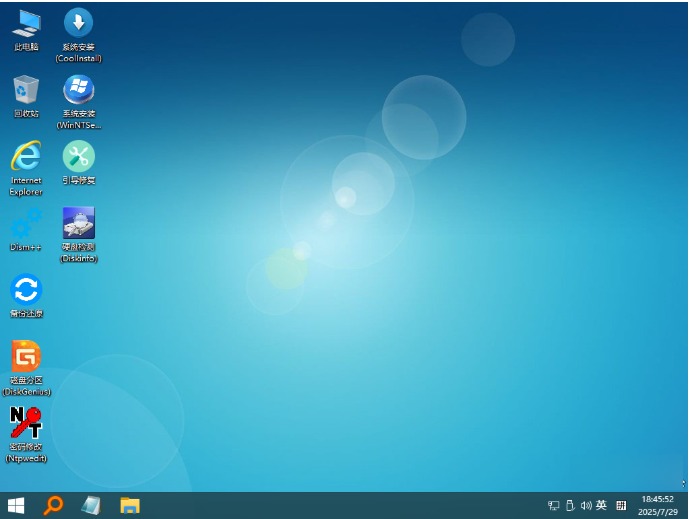Launch 硬盘检测 DiskInfo tool
This screenshot has height=519, width=690.
(x=79, y=235)
